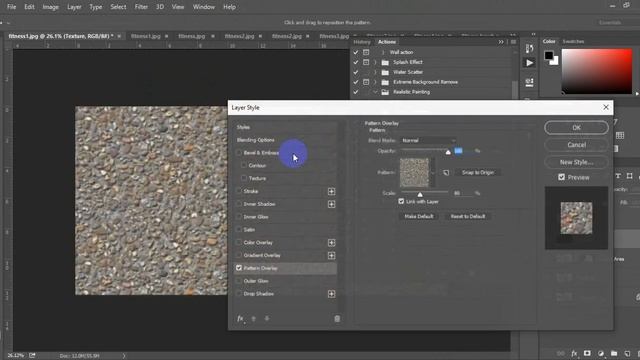The width and height of the screenshot is (640, 360).
Task: Collapse the Realistic Painting action set
Action: click(x=375, y=92)
